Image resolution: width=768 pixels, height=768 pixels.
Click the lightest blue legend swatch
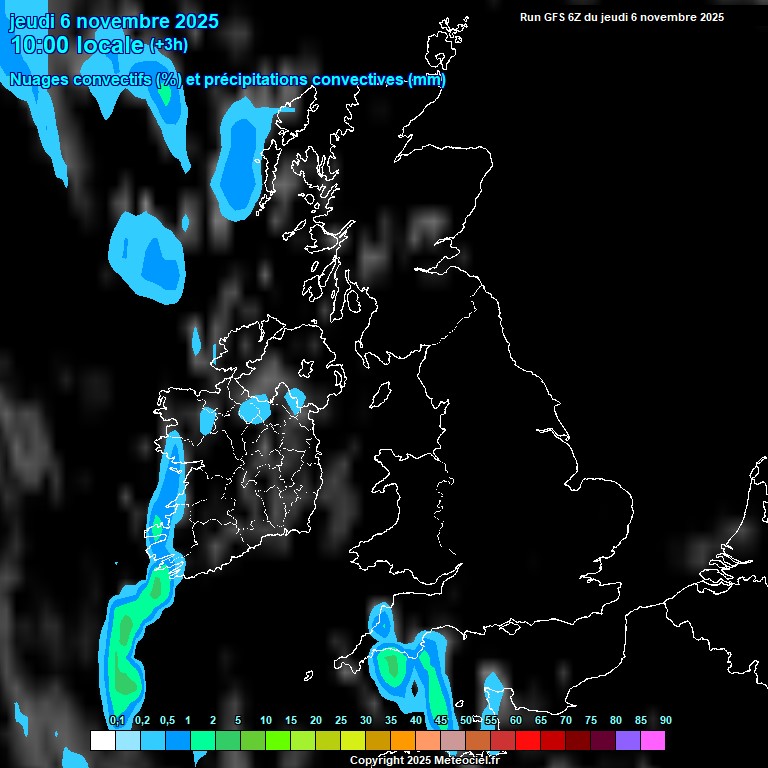(x=127, y=741)
